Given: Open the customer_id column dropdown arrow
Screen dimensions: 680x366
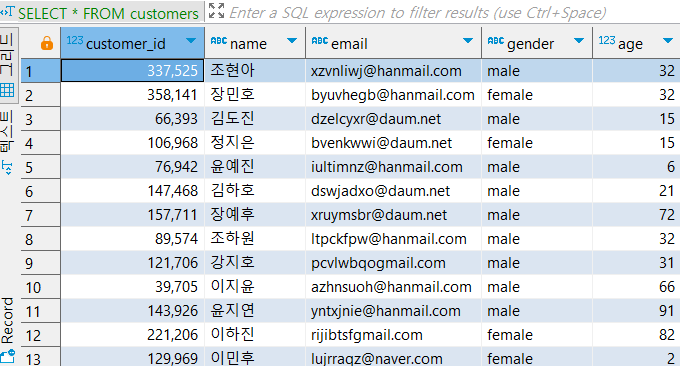Looking at the screenshot, I should (x=191, y=41).
